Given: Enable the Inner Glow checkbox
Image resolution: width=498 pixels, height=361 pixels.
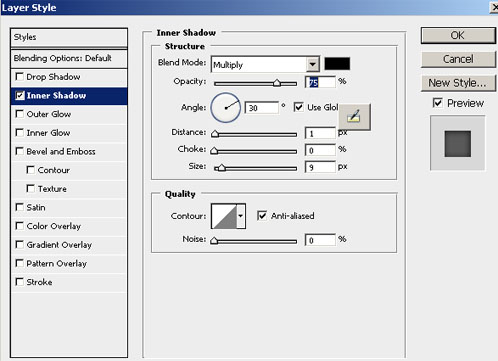Looking at the screenshot, I should [20, 133].
